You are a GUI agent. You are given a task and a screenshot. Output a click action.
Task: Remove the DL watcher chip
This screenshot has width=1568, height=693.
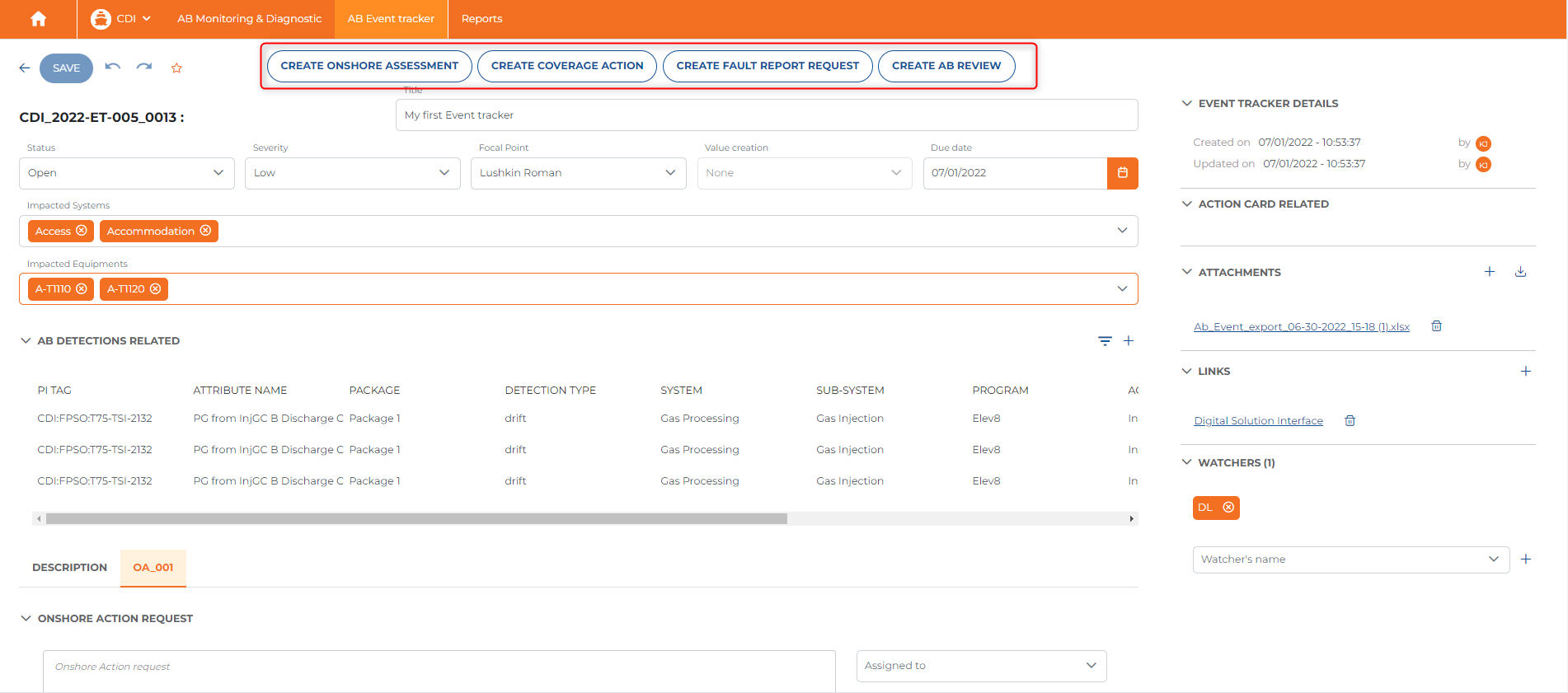point(1228,508)
